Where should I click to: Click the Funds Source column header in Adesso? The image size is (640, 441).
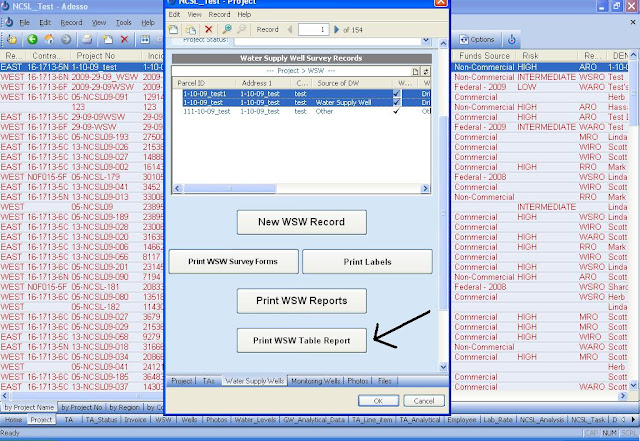coord(483,56)
